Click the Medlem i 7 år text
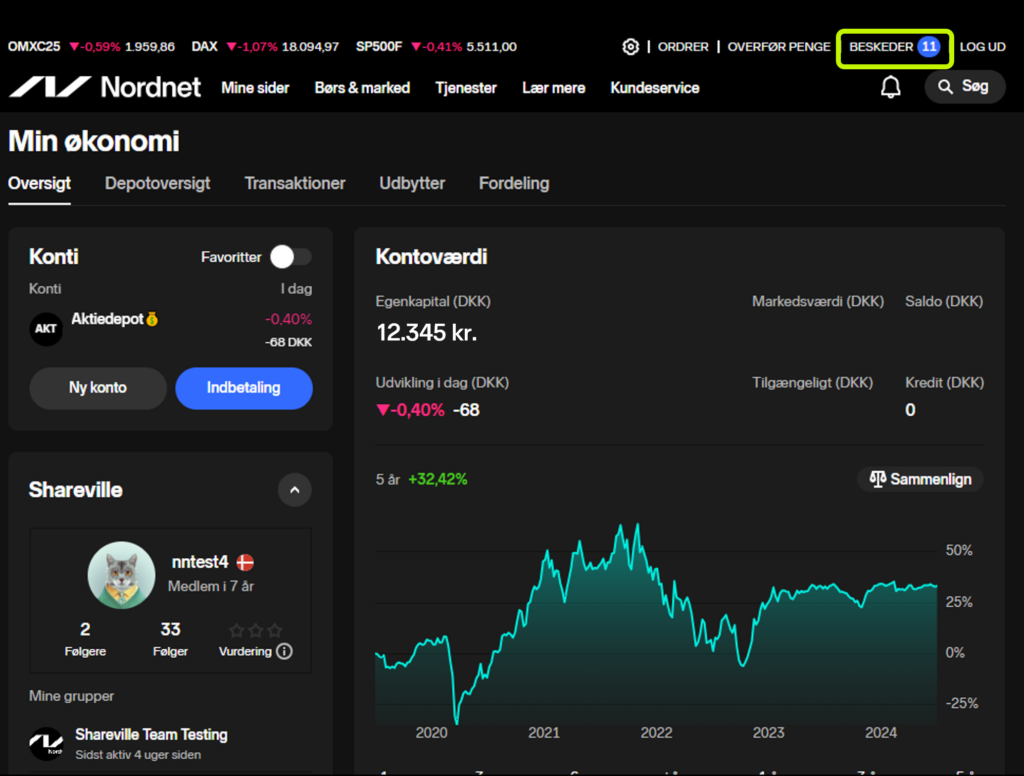The height and width of the screenshot is (776, 1024). [x=211, y=587]
